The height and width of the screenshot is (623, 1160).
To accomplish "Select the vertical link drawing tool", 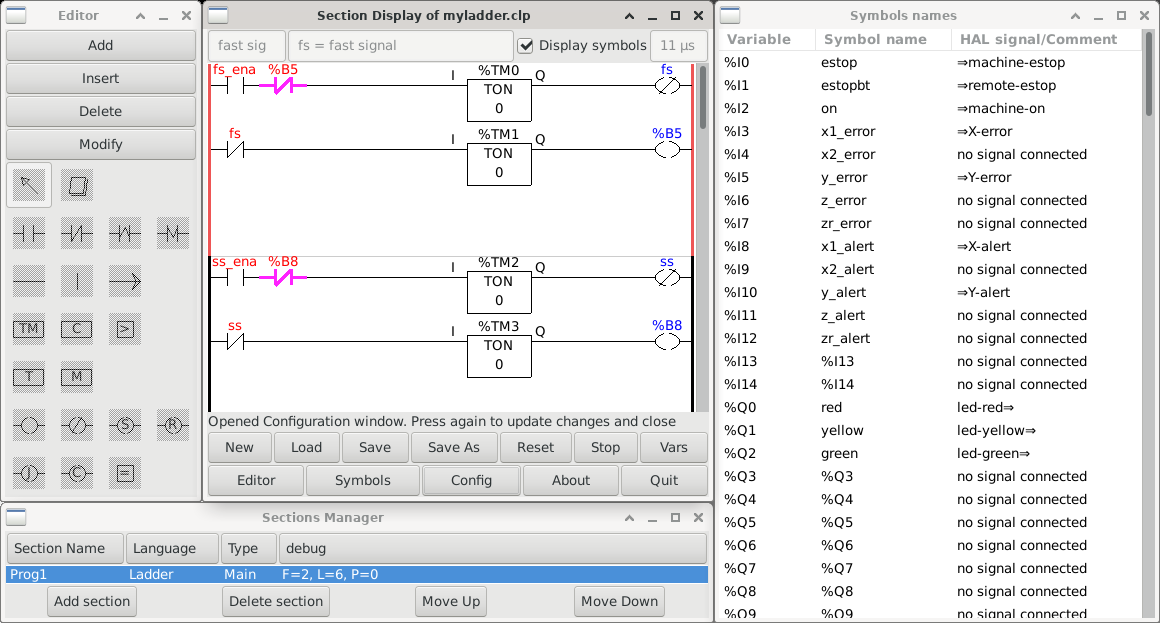I will pyautogui.click(x=77, y=281).
